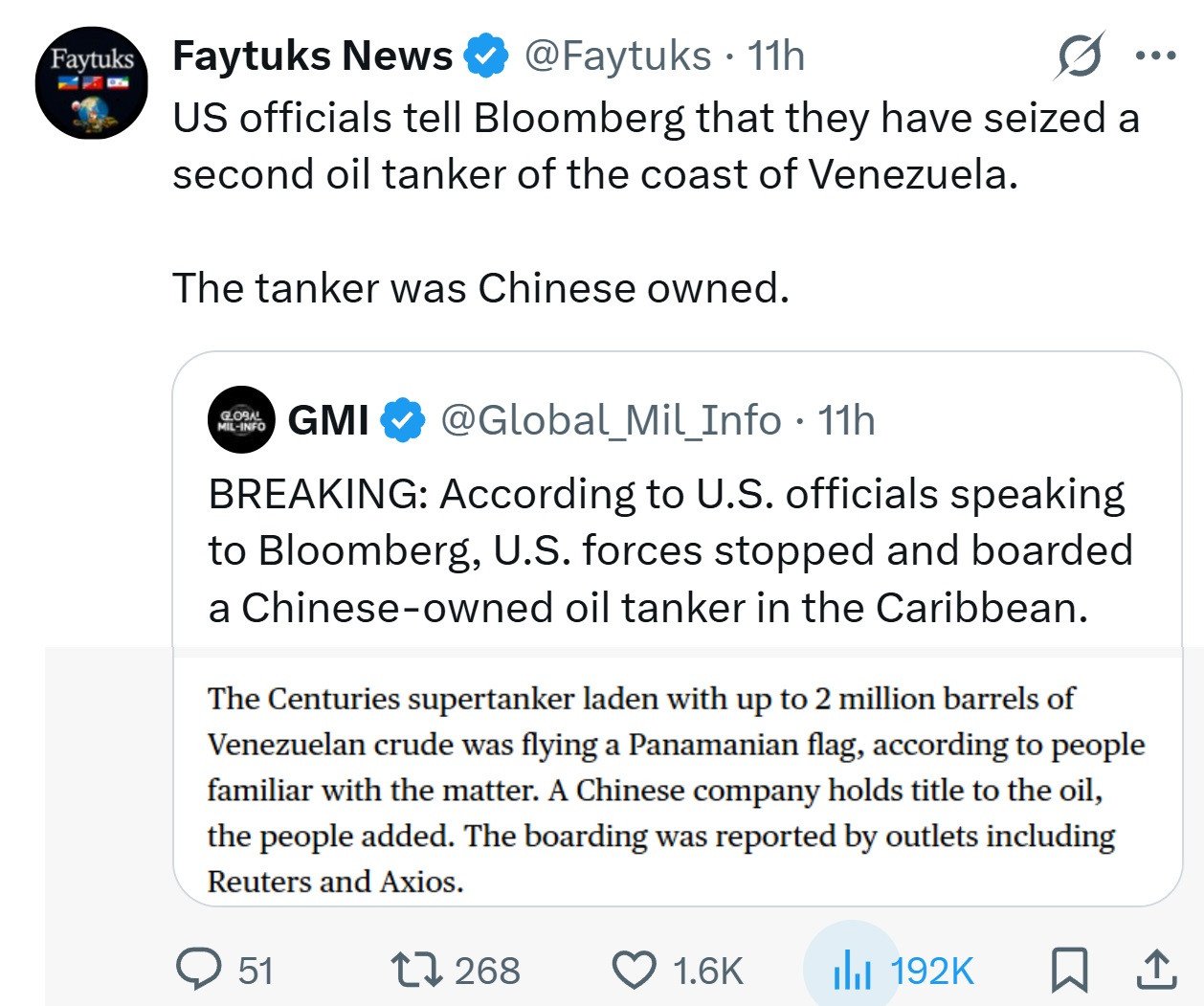Repost the tweet with the retweet icon
1204x1006 pixels.
pos(417,969)
